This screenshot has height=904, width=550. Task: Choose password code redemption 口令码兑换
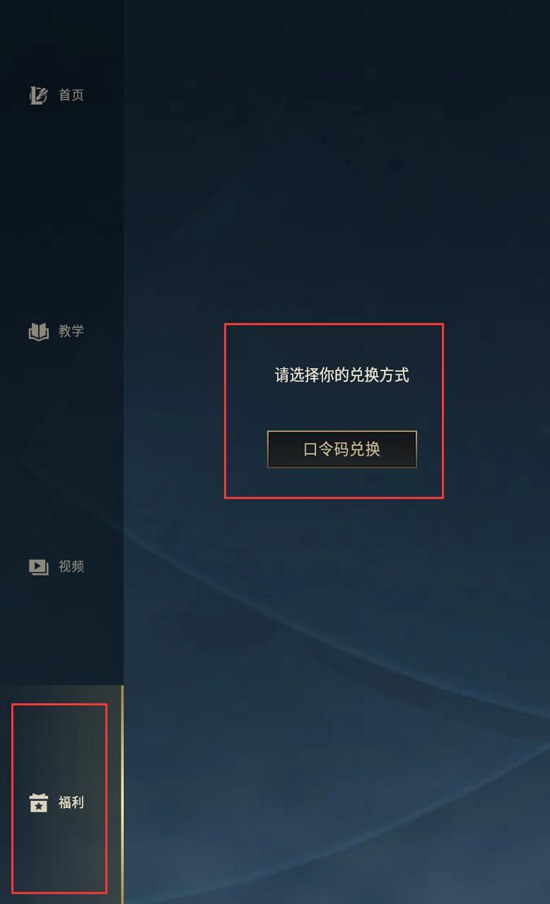(342, 449)
